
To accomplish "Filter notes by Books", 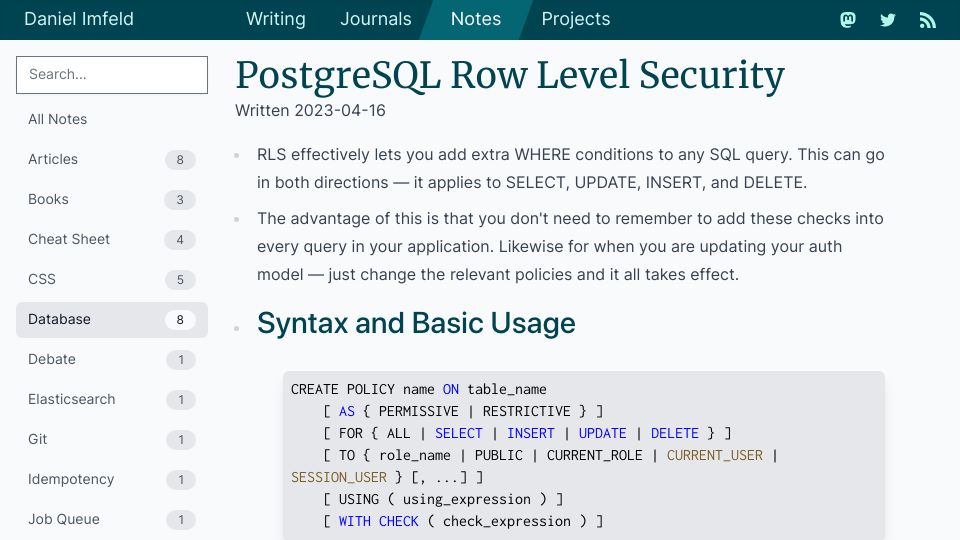I will coord(112,200).
